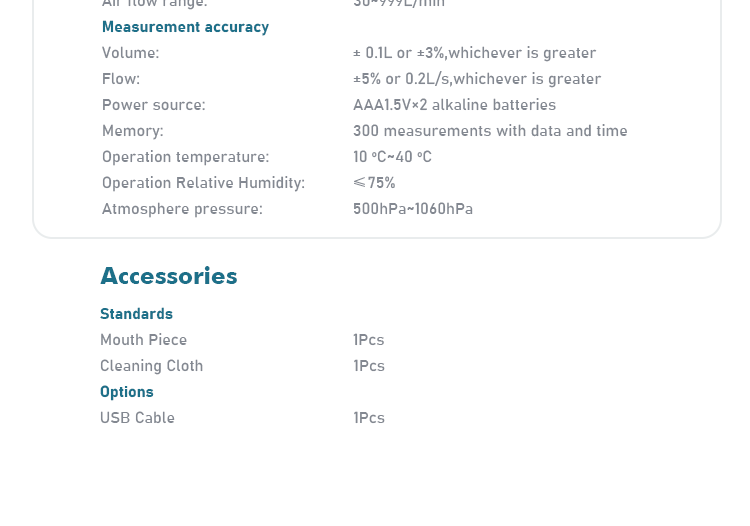Select the Power source label
This screenshot has width=750, height=526.
pos(154,105)
